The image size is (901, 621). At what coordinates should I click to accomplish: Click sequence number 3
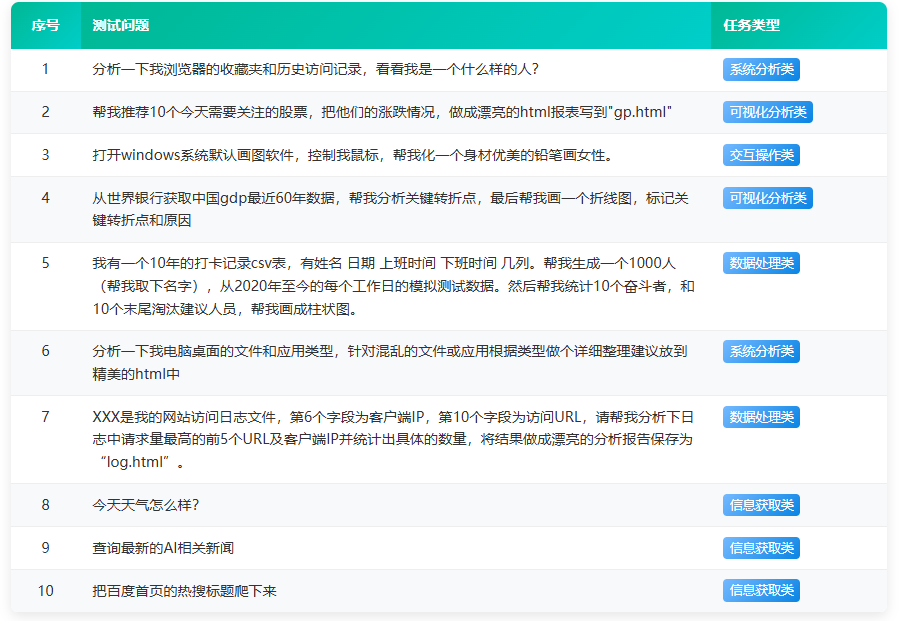pos(45,155)
